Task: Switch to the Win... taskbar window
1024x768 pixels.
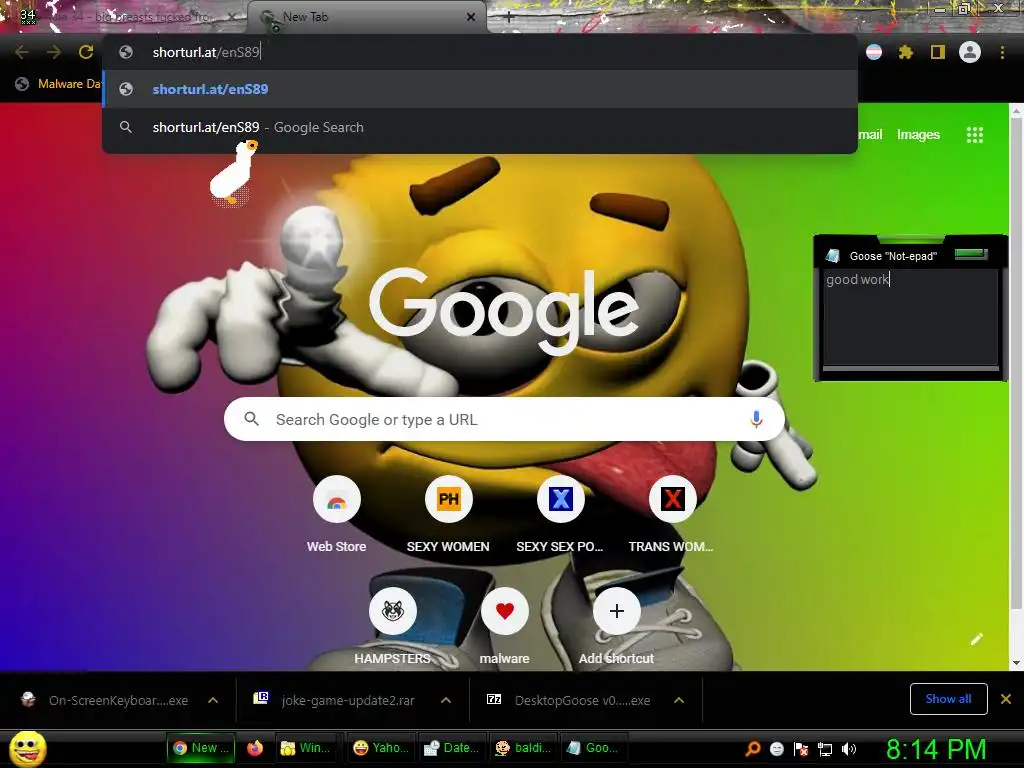Action: coord(305,748)
